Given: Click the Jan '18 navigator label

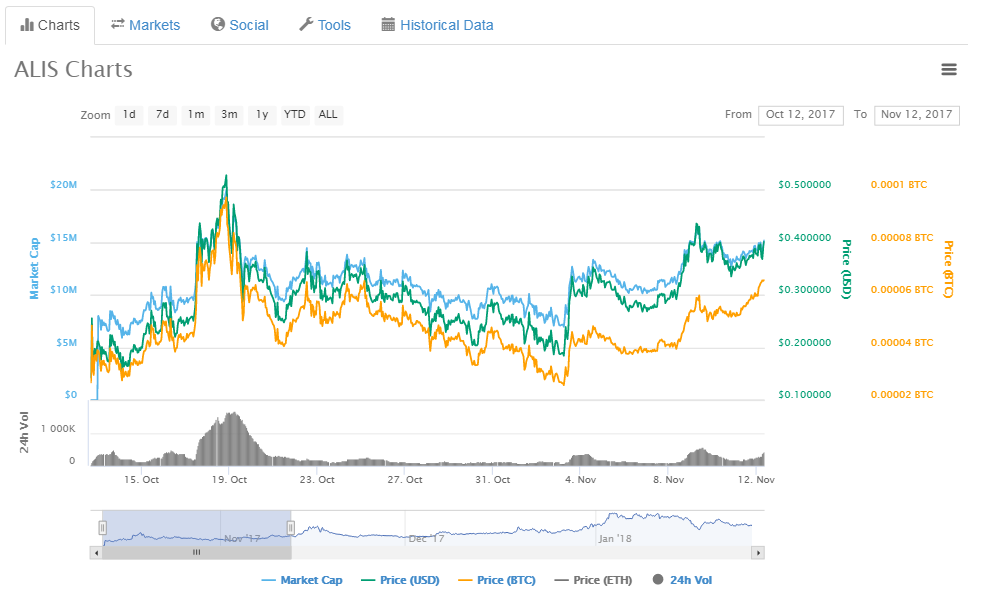Looking at the screenshot, I should click(615, 539).
